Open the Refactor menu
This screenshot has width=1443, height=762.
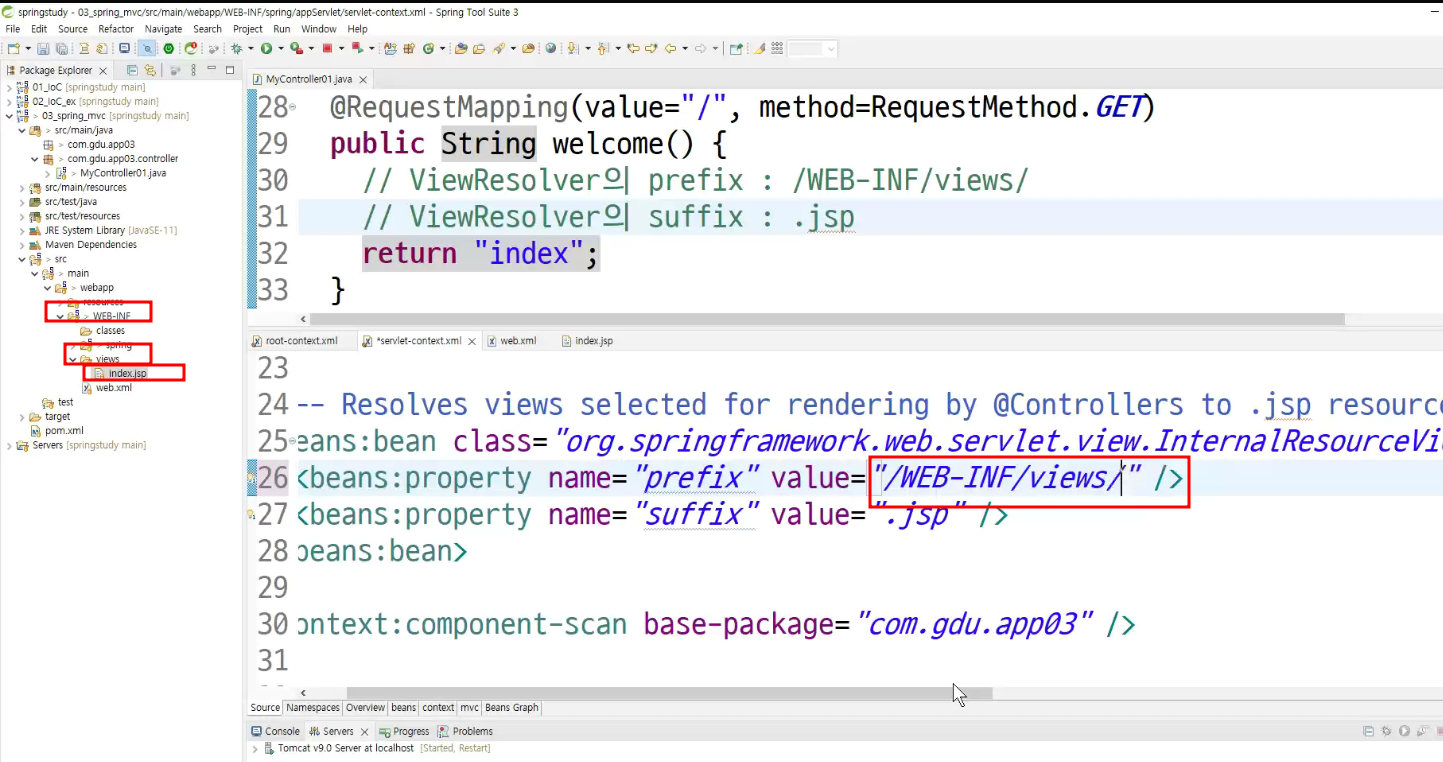(x=116, y=29)
